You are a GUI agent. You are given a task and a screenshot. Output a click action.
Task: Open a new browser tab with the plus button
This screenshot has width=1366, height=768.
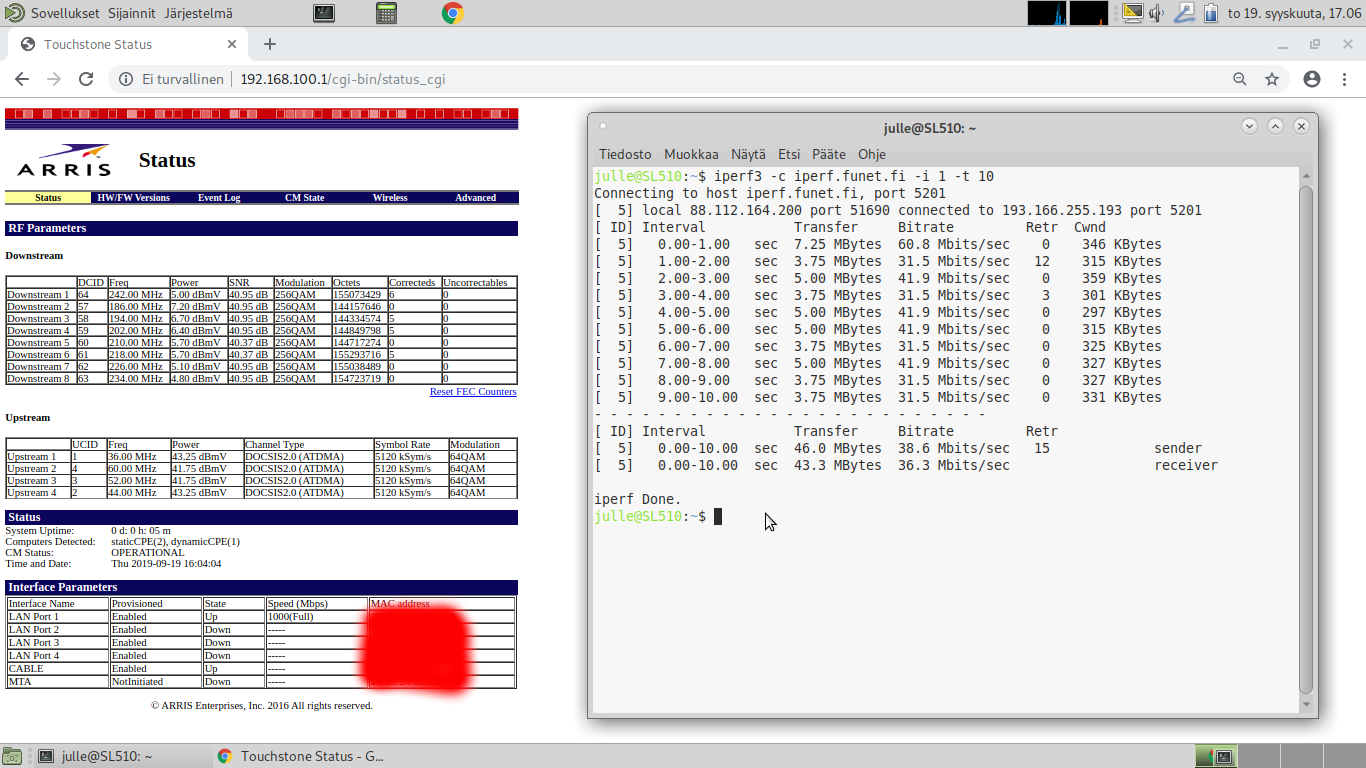270,44
